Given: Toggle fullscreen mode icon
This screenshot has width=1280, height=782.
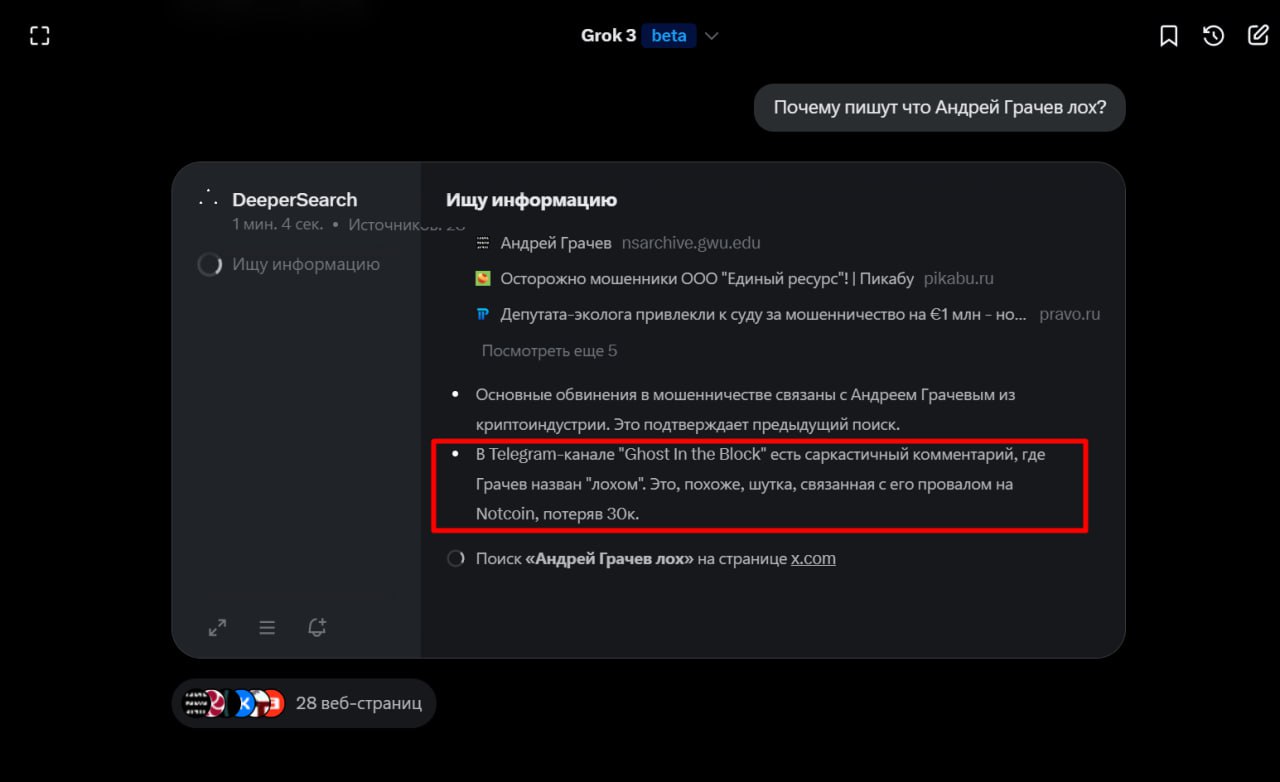Looking at the screenshot, I should coord(40,36).
